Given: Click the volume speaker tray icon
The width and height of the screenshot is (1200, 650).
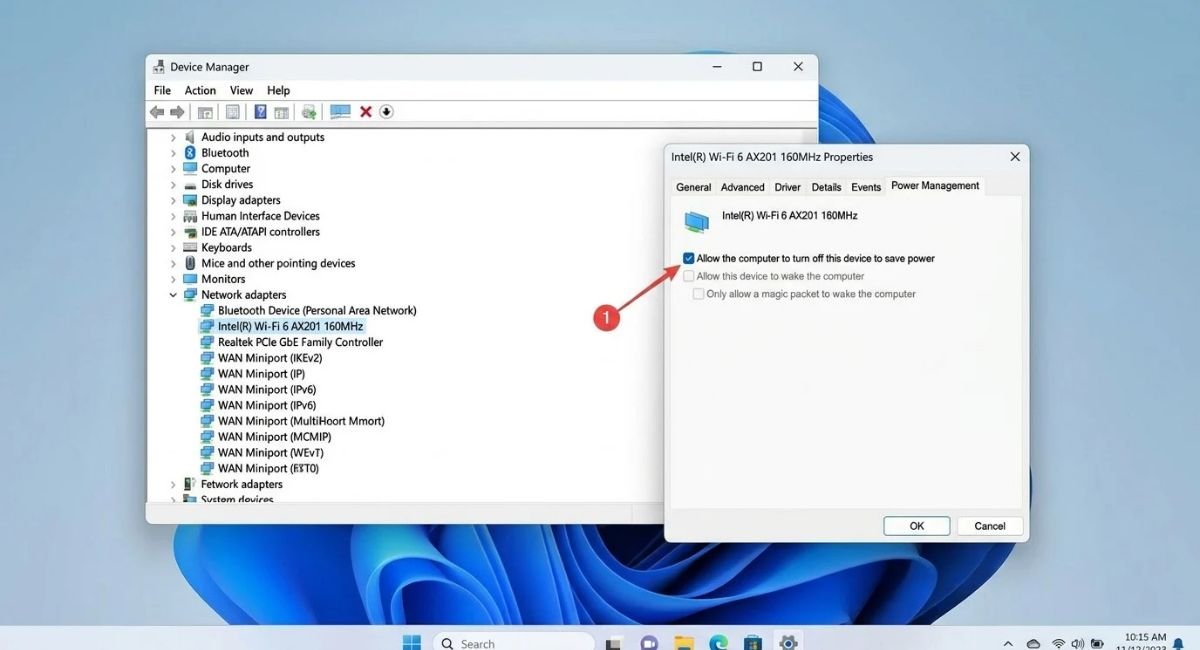Looking at the screenshot, I should point(1077,643).
